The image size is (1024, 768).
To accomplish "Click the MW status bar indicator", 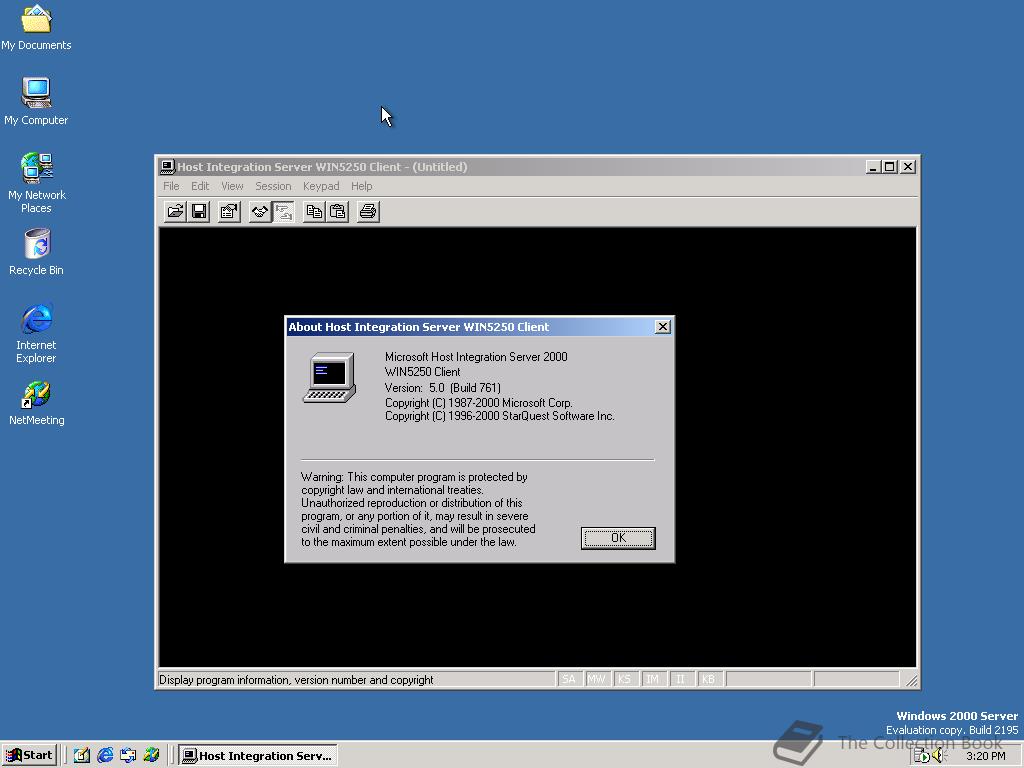I will 596,679.
